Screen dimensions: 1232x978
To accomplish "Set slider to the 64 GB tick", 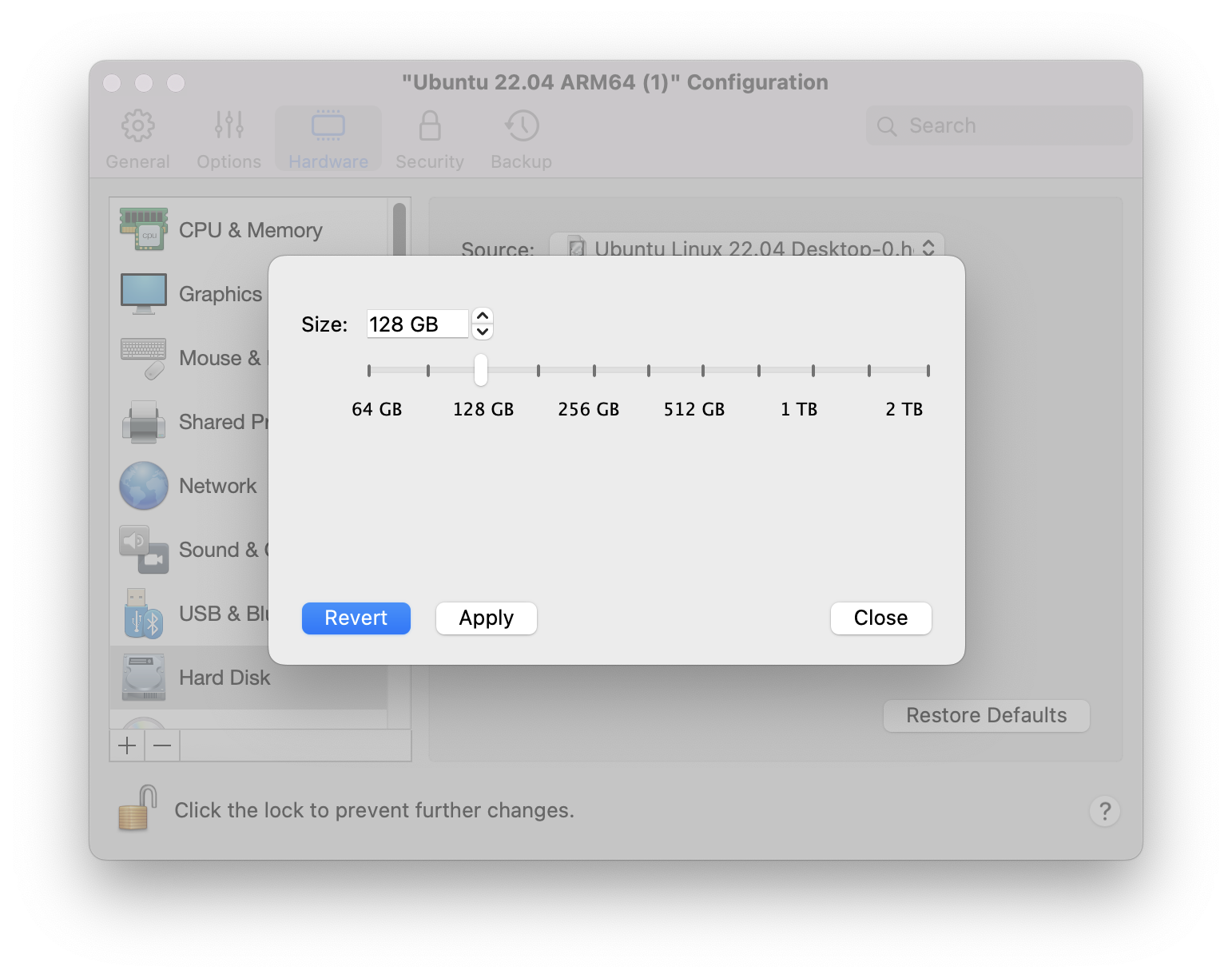I will [x=369, y=371].
